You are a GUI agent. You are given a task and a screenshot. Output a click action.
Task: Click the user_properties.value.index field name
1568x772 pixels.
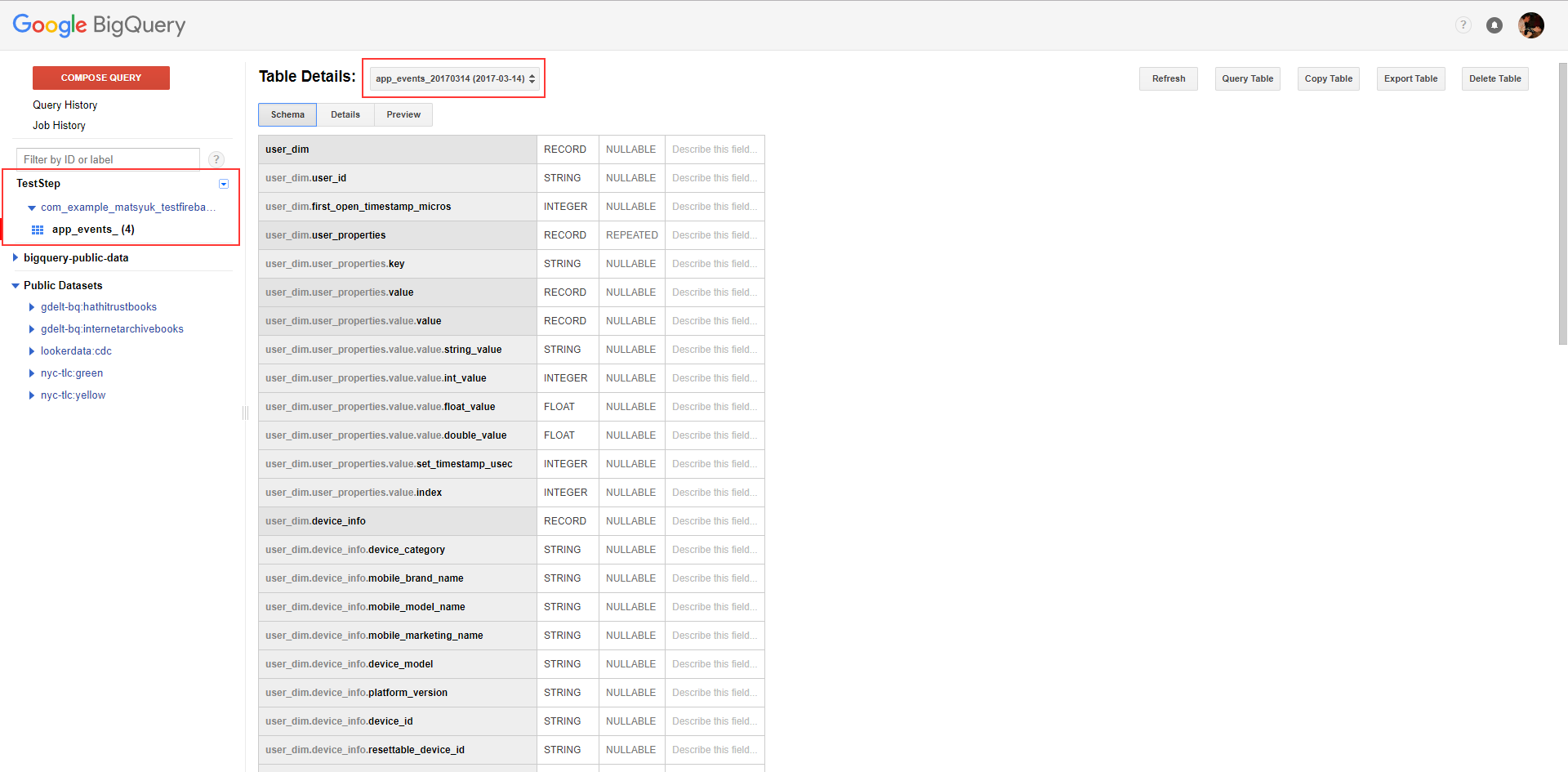point(354,493)
